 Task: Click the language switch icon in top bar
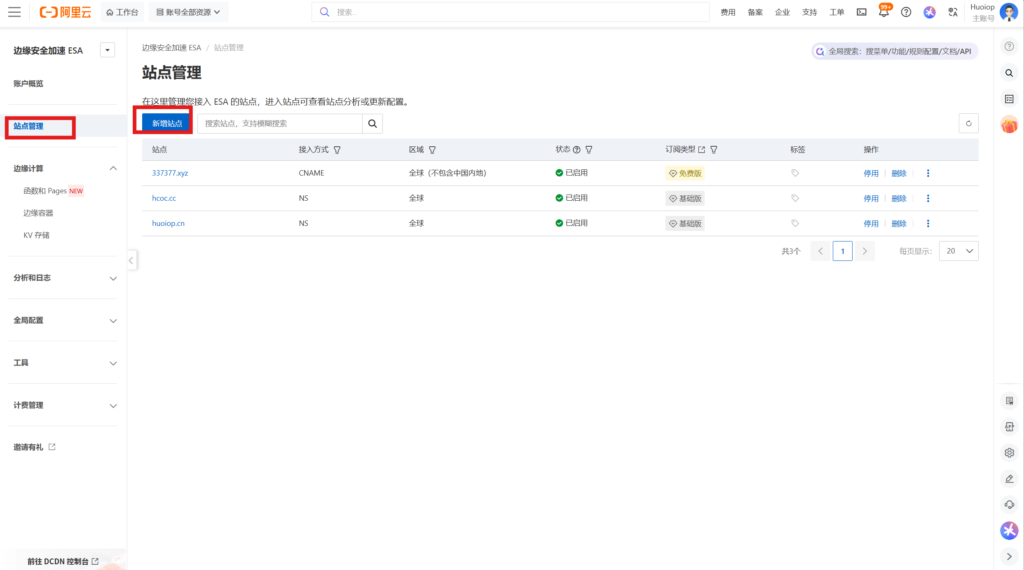pos(955,12)
